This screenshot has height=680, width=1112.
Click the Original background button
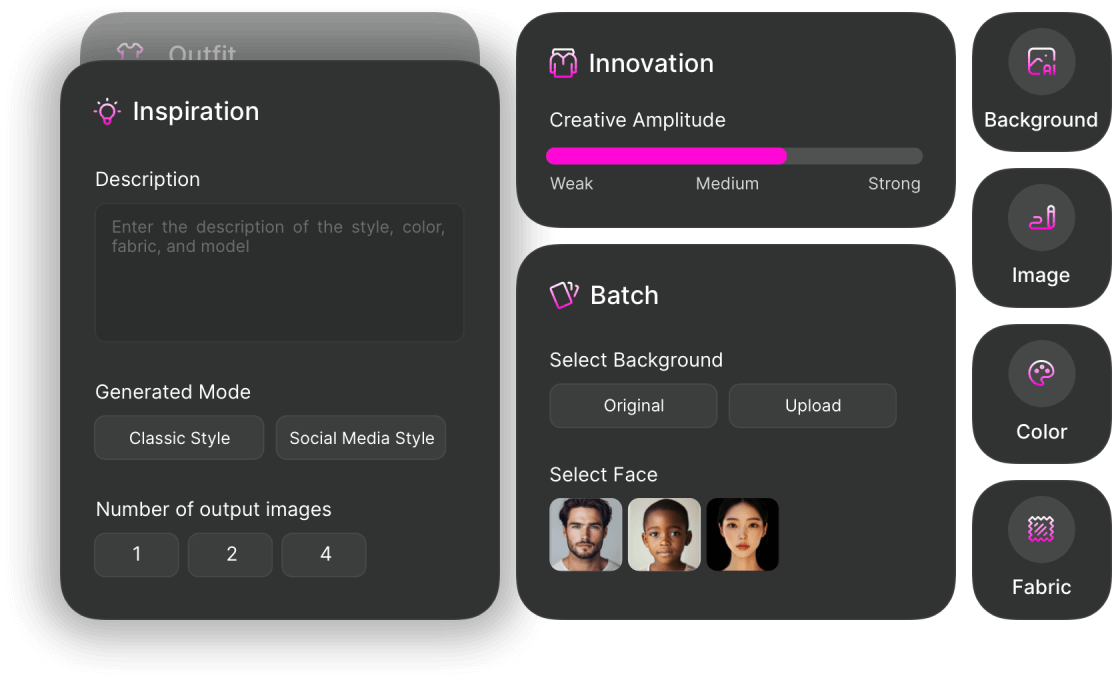pos(633,406)
